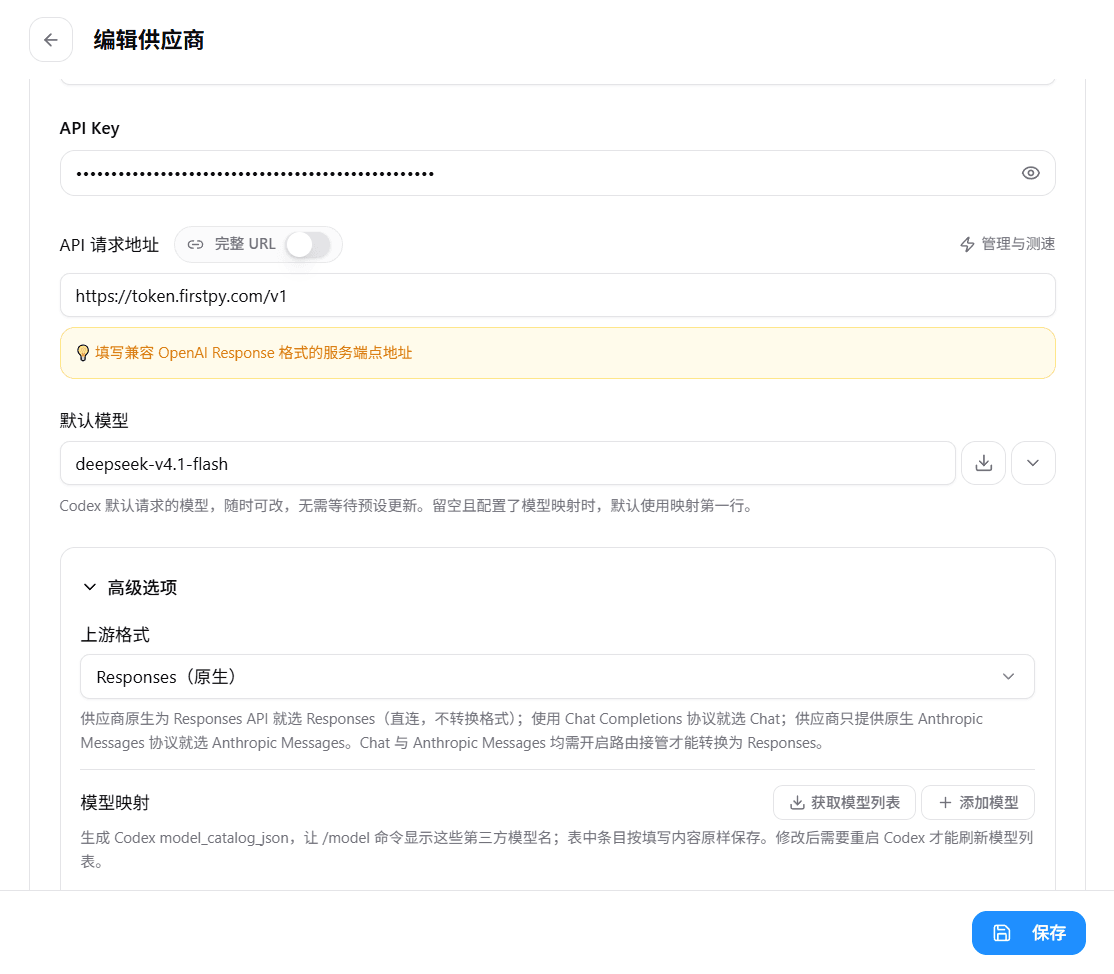Viewport: 1114px width, 974px height.
Task: Click the link icon beside 完整 URL
Action: 195,244
